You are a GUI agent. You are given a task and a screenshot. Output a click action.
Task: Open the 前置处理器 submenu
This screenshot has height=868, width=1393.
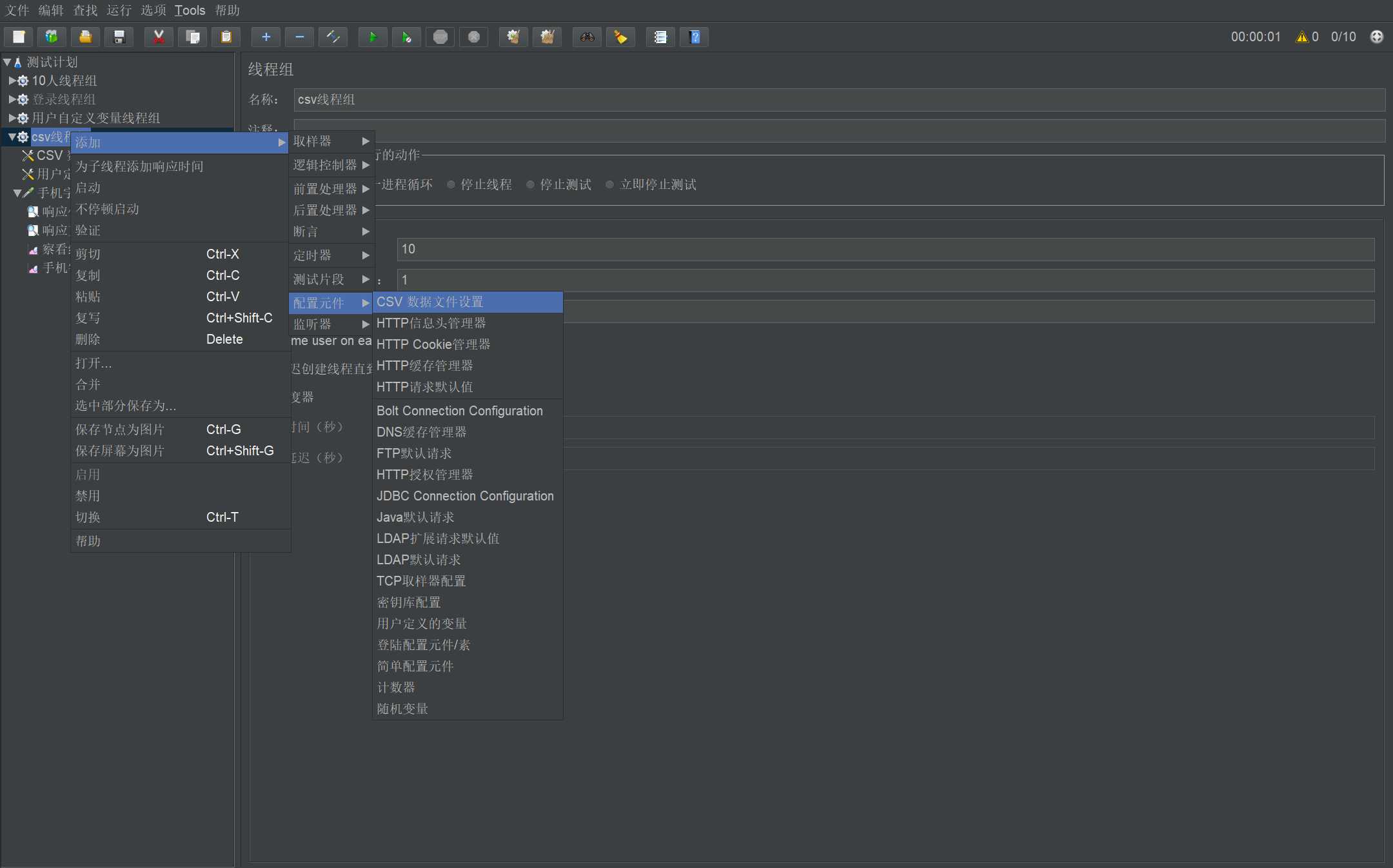[x=331, y=189]
